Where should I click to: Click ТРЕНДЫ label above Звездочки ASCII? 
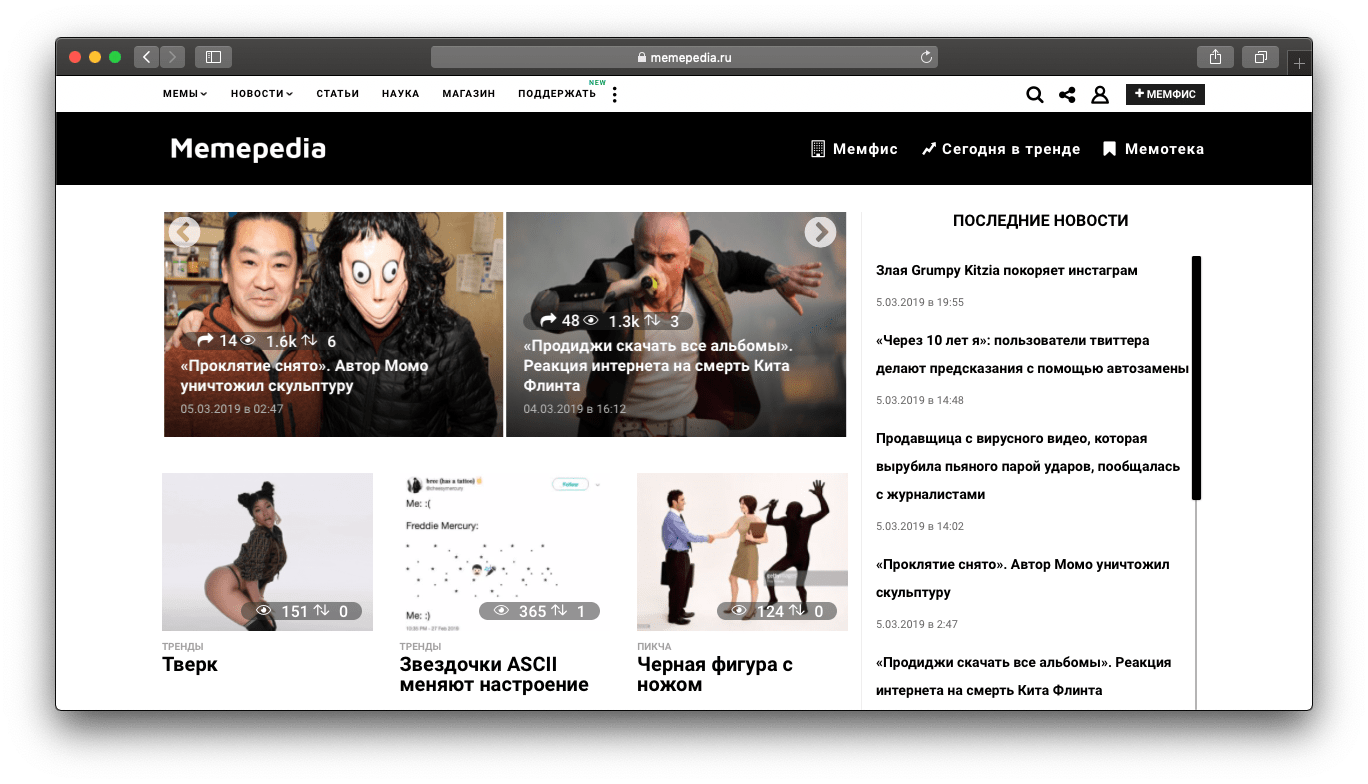[420, 647]
